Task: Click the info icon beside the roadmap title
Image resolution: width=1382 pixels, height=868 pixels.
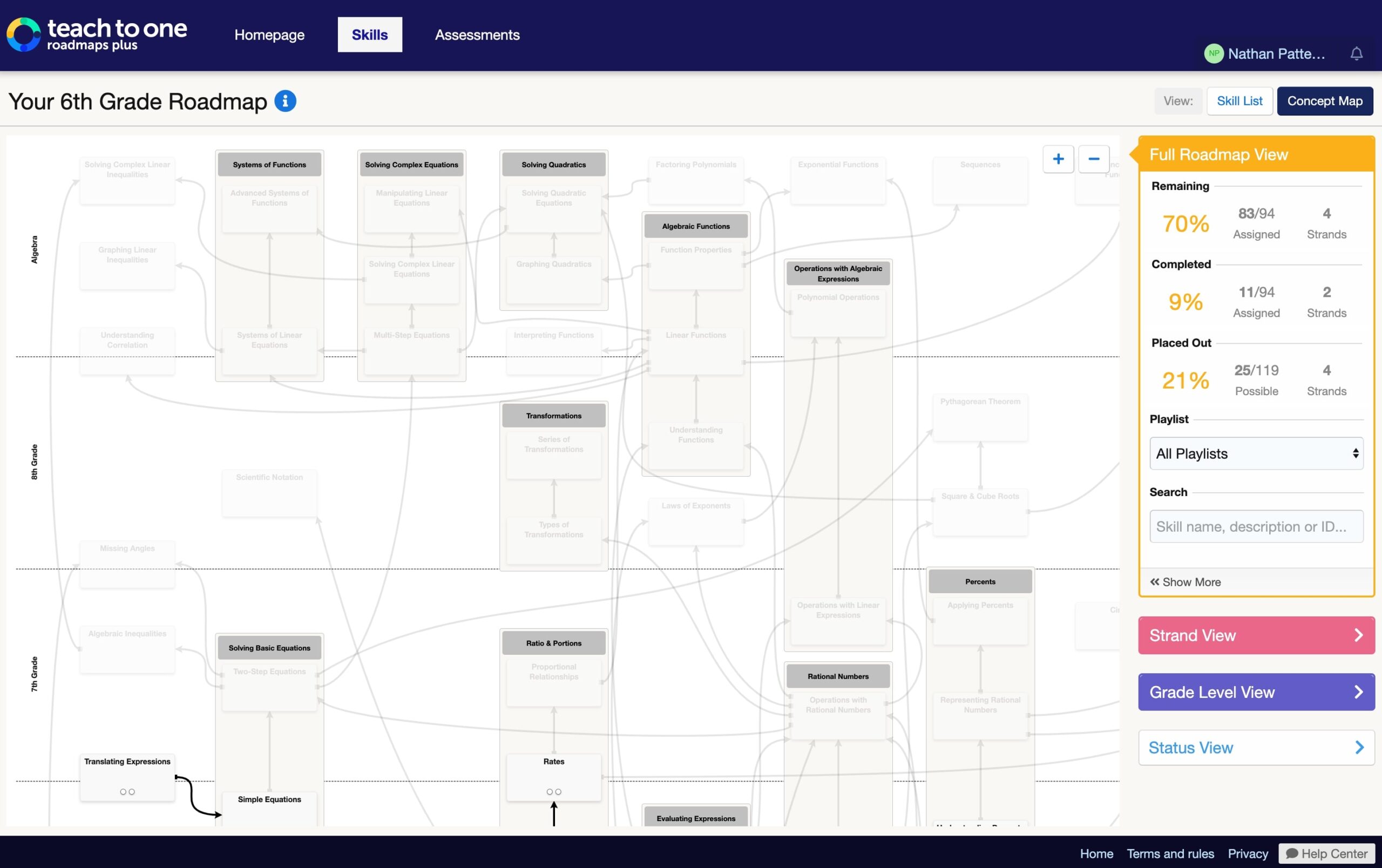Action: tap(285, 100)
